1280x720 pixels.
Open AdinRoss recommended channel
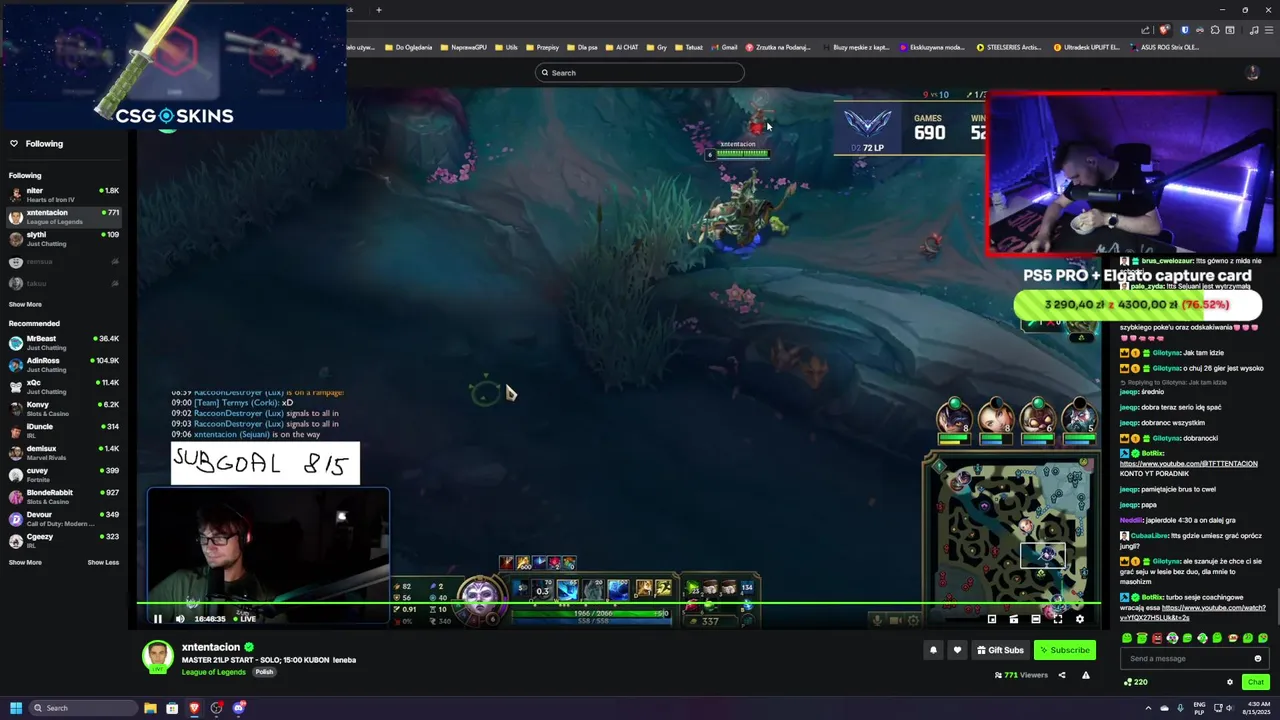tap(64, 364)
